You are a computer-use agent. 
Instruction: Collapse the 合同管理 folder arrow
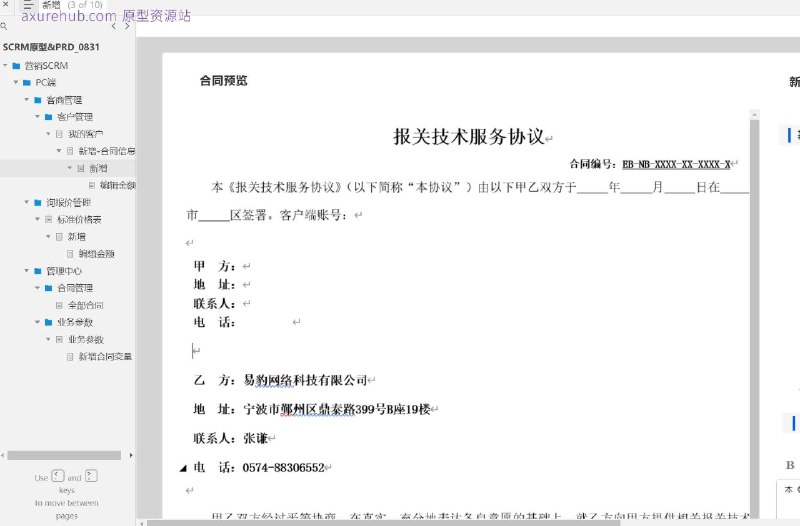[37, 288]
